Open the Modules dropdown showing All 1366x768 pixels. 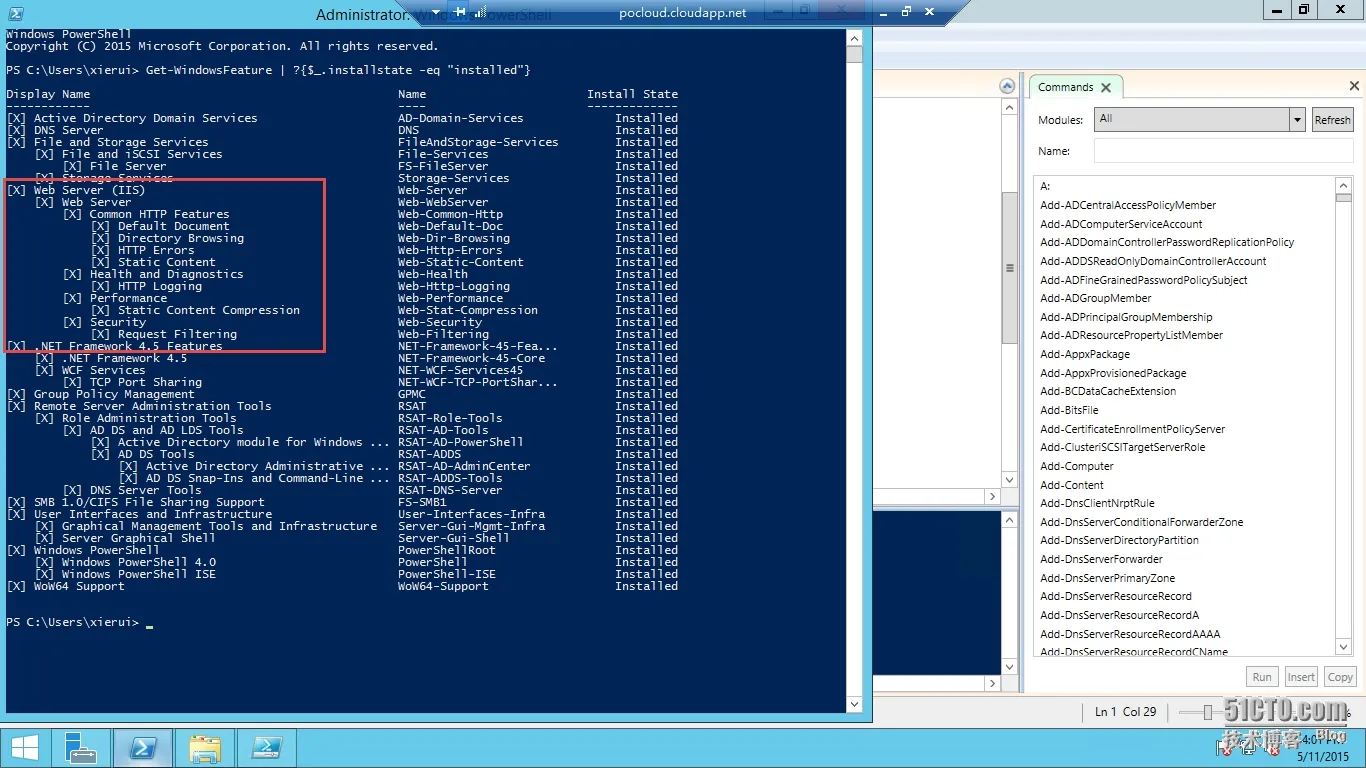point(1200,119)
